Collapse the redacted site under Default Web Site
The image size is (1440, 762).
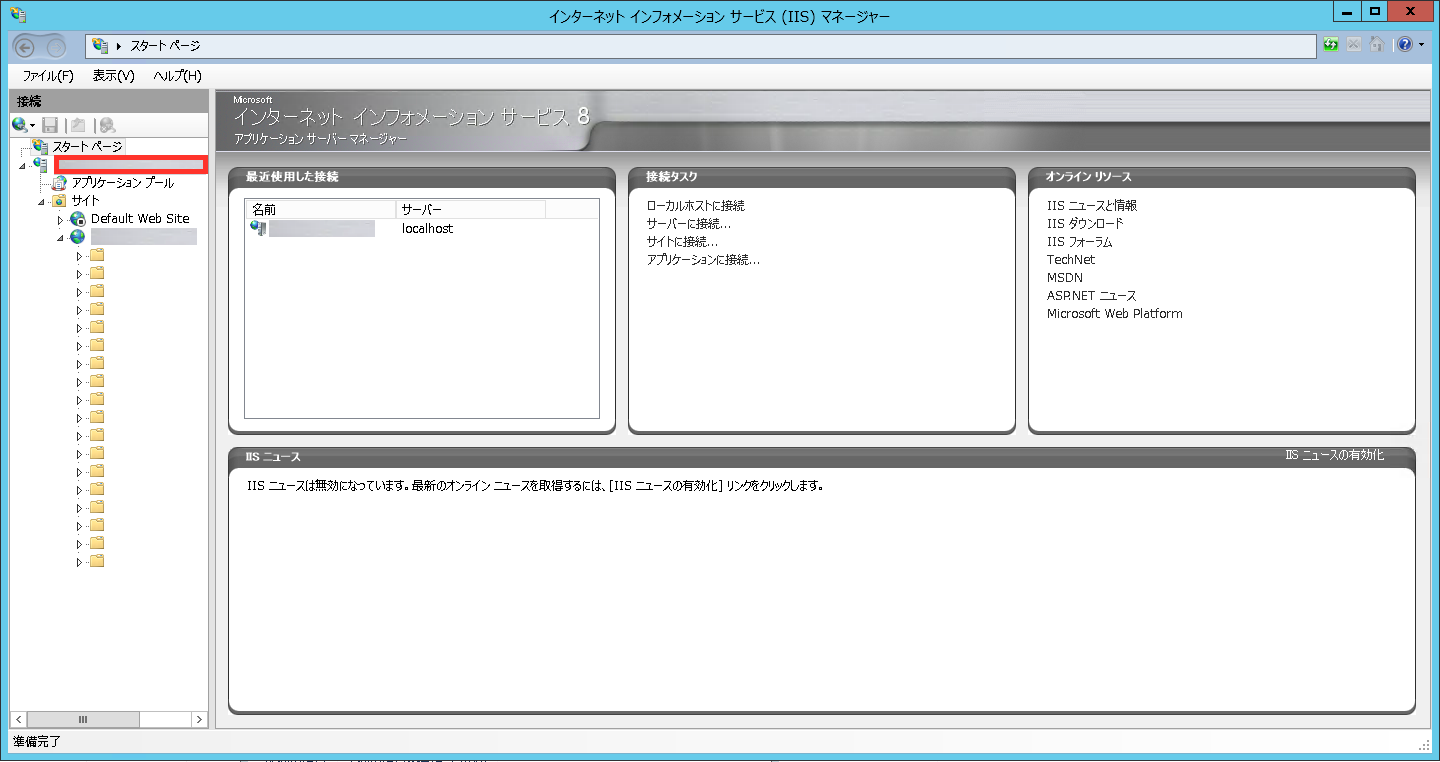click(61, 237)
